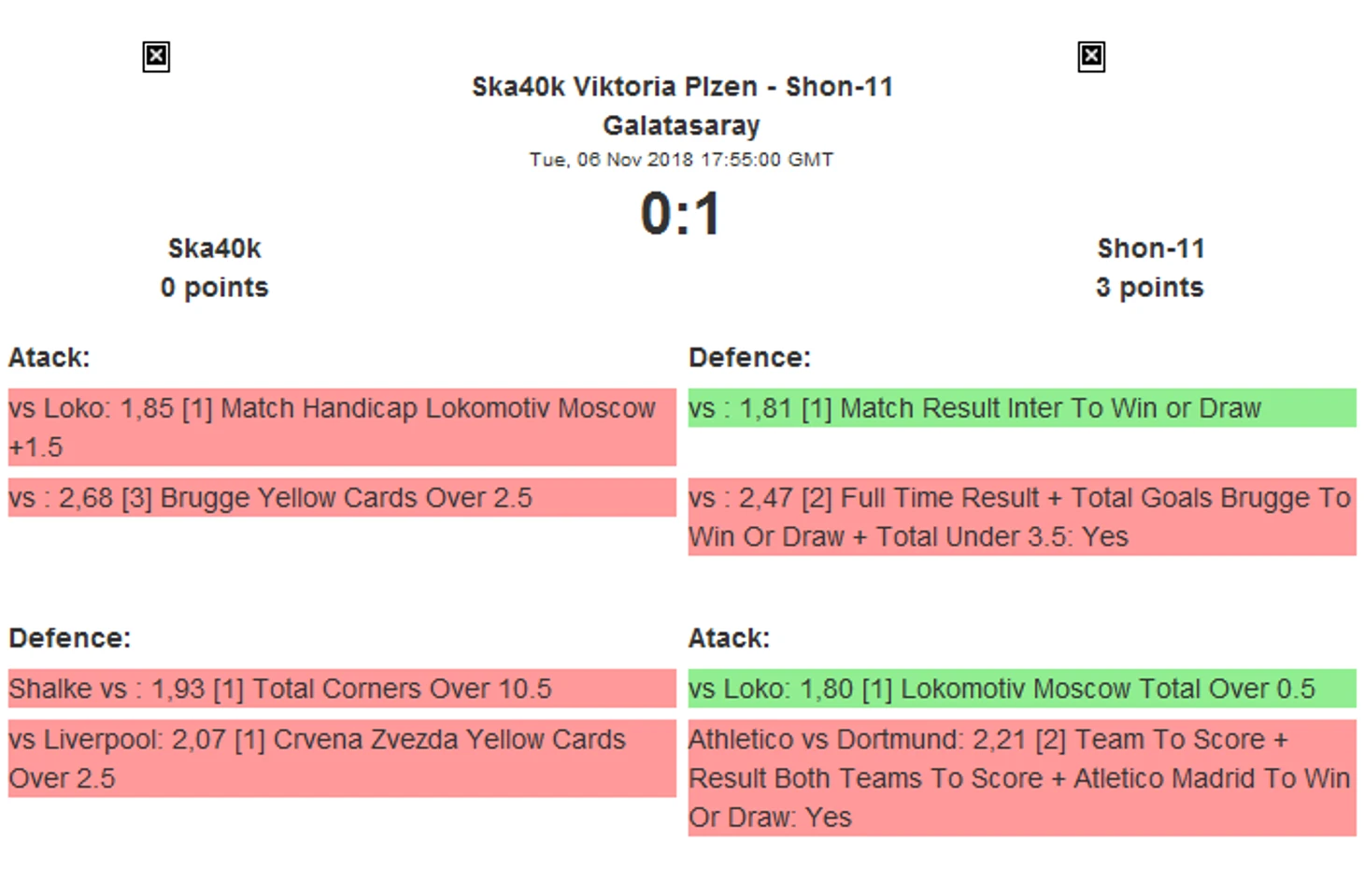Select the Shon-11 player name
Viewport: 1364px width, 896px height.
1150,249
